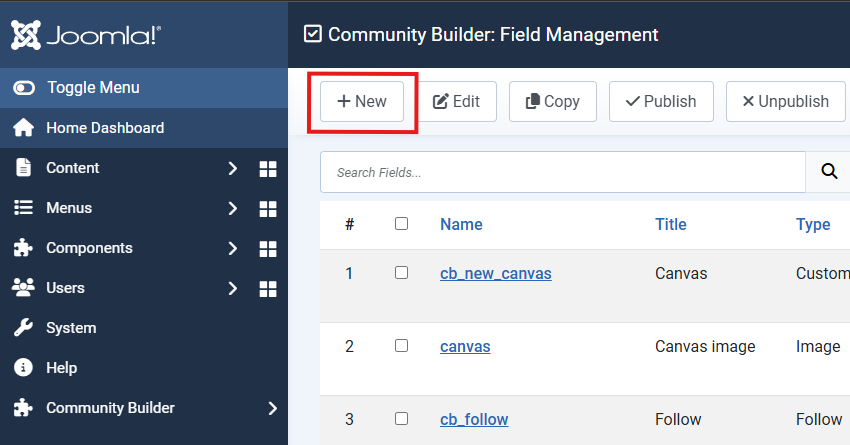The height and width of the screenshot is (445, 850).
Task: Click the 'Follow' title in row 3
Action: (x=678, y=420)
